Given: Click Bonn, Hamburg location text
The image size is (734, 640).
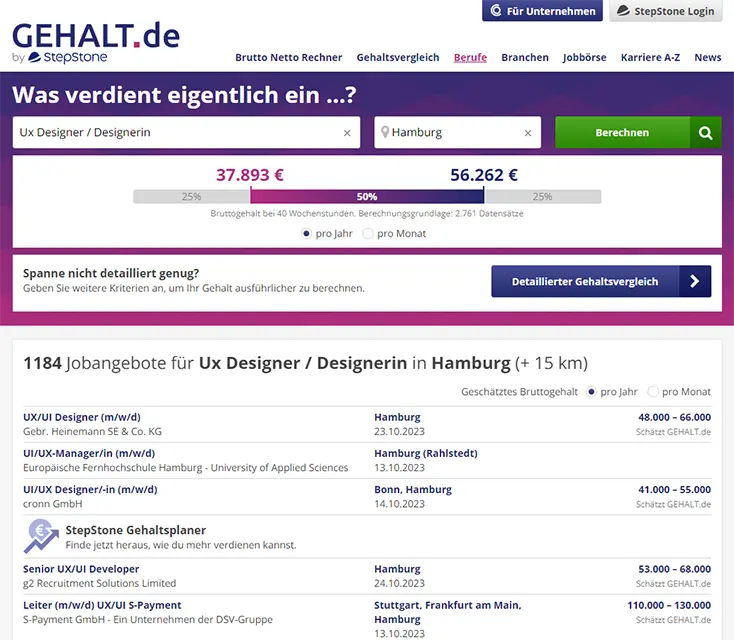Looking at the screenshot, I should click(x=413, y=489).
